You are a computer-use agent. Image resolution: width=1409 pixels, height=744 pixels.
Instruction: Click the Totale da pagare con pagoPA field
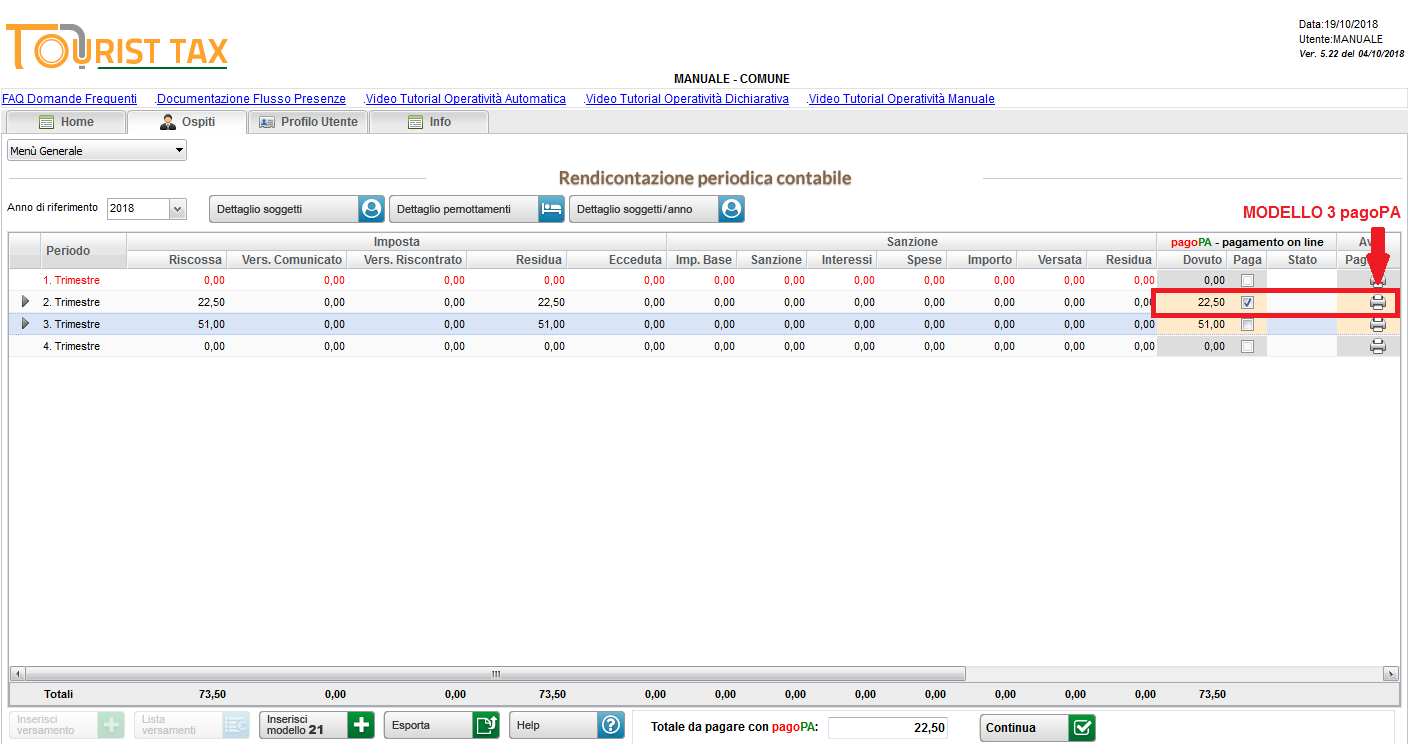point(888,727)
